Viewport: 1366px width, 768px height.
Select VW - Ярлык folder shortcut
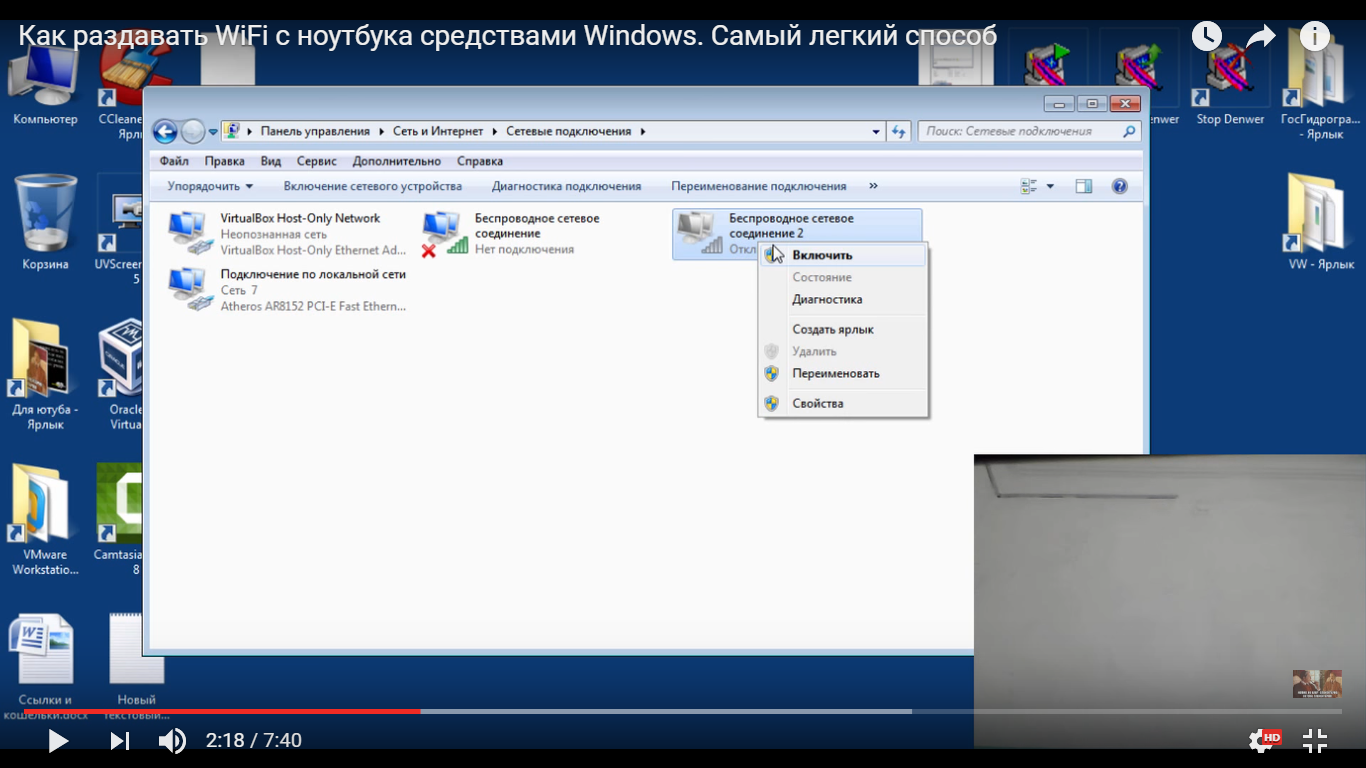tap(1320, 222)
